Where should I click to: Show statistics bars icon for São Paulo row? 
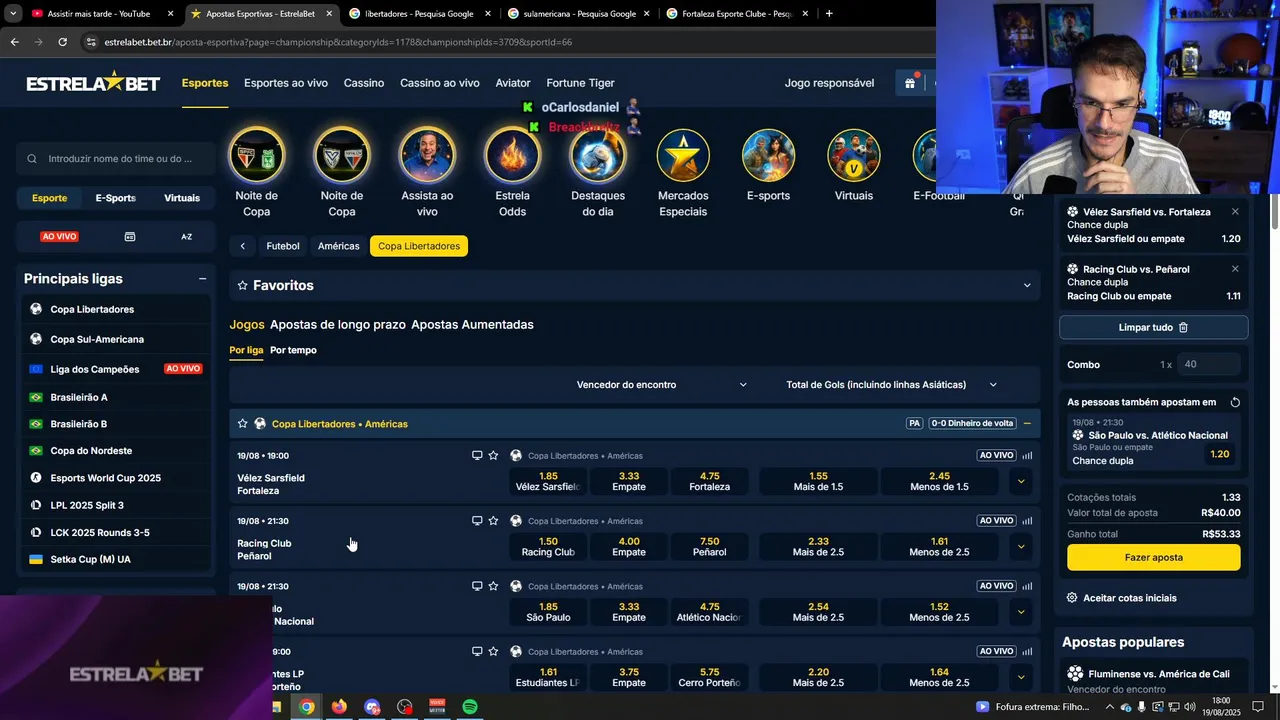[x=1027, y=586]
